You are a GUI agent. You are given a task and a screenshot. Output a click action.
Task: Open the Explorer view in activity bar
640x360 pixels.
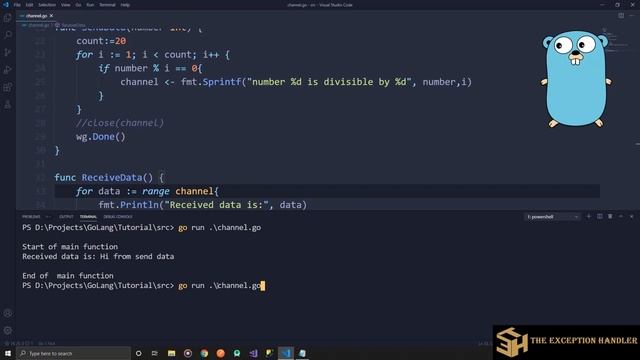tap(8, 18)
